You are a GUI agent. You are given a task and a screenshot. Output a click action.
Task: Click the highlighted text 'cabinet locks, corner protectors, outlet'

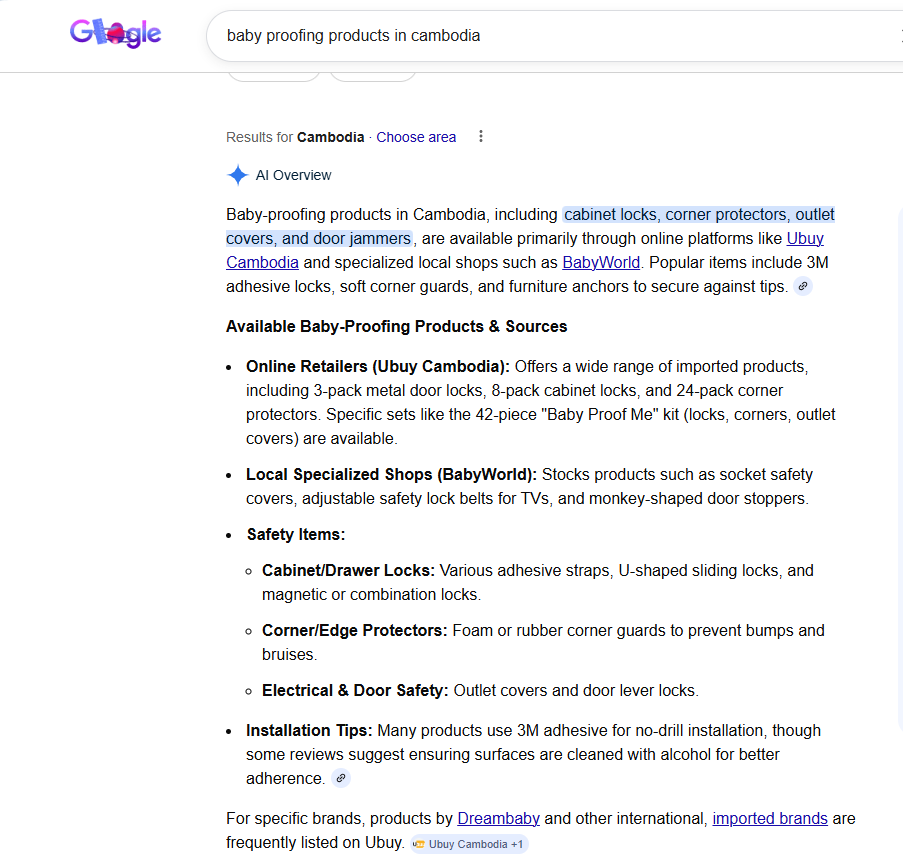699,214
